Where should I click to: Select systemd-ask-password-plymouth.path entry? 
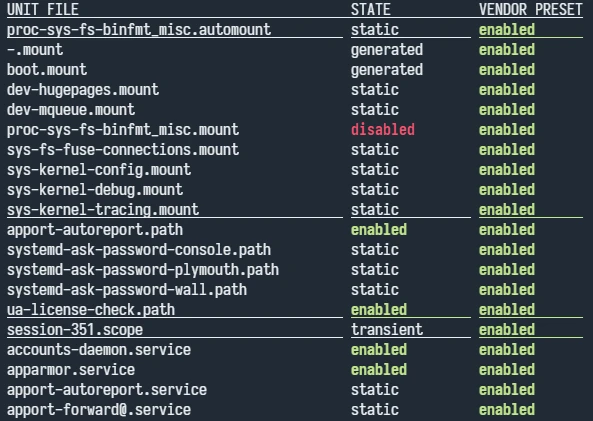coord(143,270)
